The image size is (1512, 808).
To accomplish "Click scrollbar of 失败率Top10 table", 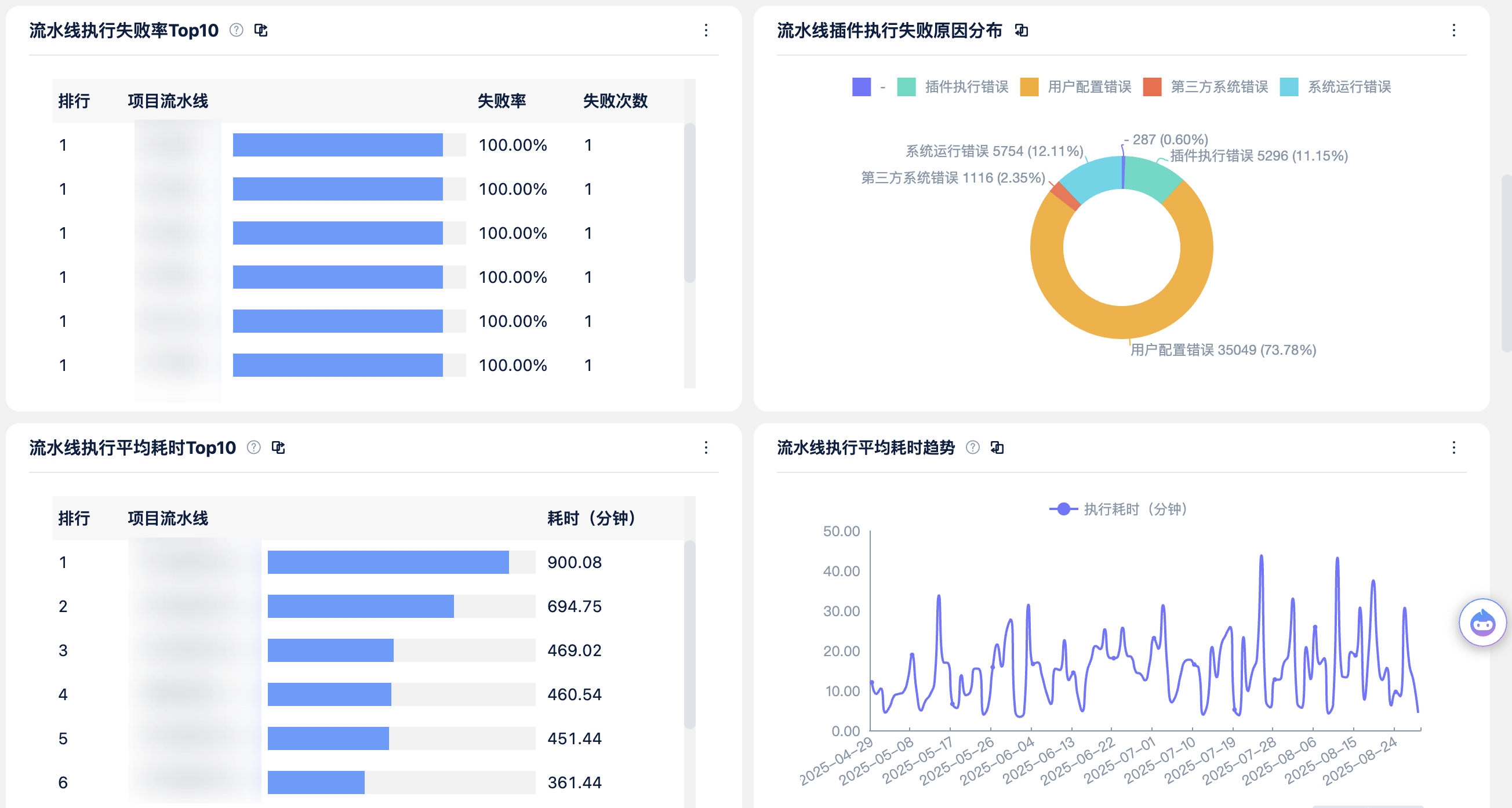I will 690,202.
